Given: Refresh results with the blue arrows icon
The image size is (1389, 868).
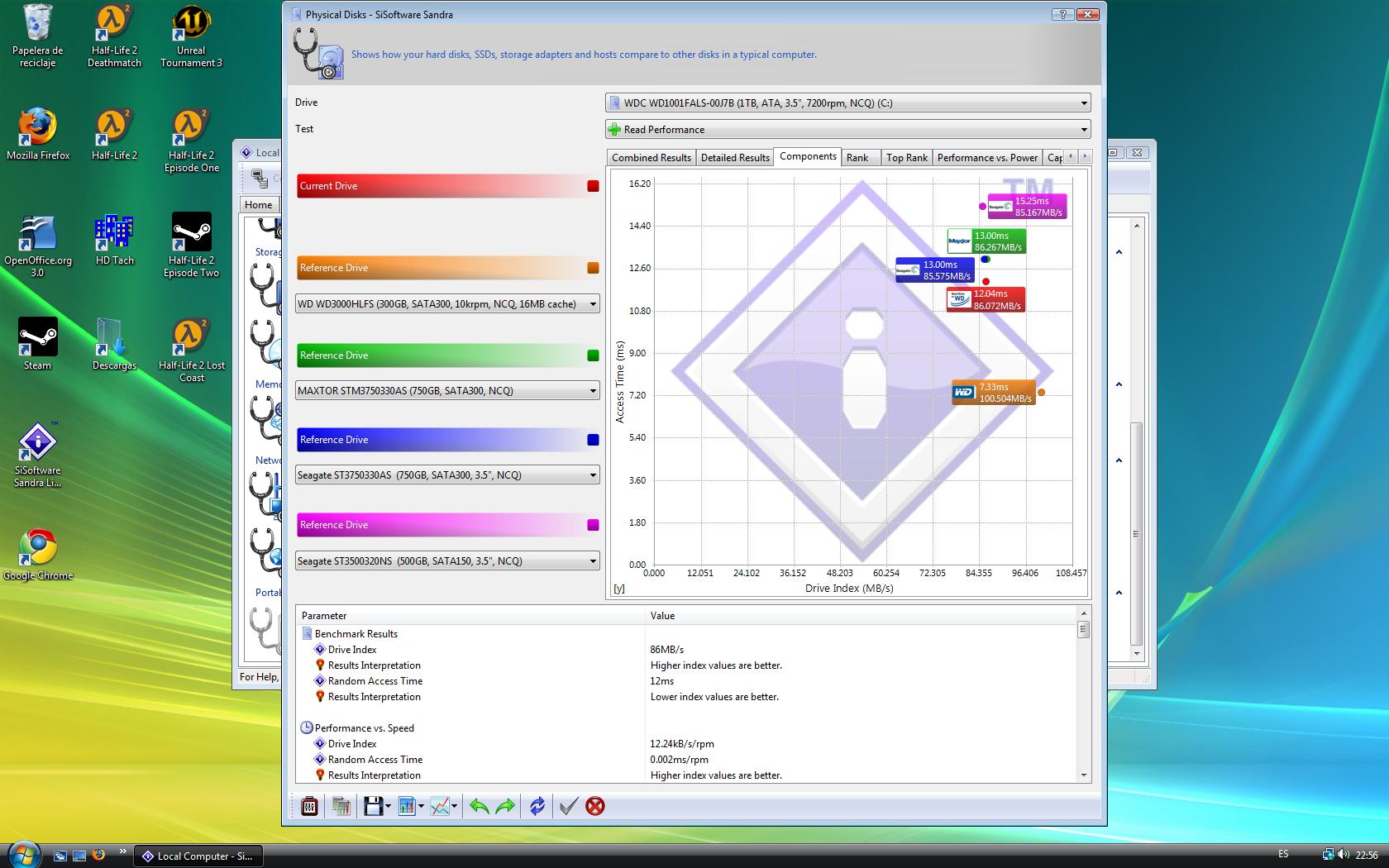Looking at the screenshot, I should click(x=537, y=806).
